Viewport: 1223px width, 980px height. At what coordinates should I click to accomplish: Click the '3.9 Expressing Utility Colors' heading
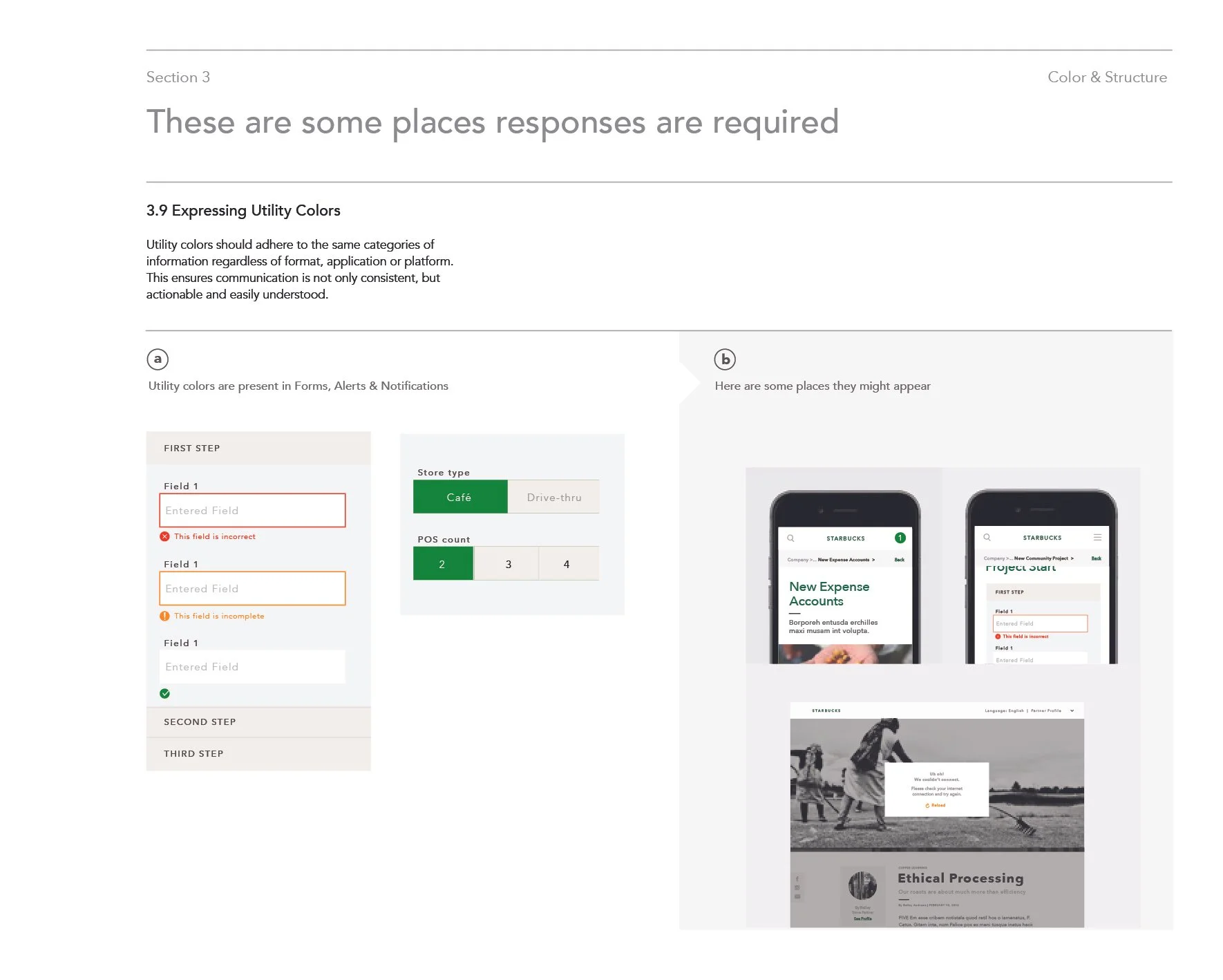point(243,210)
